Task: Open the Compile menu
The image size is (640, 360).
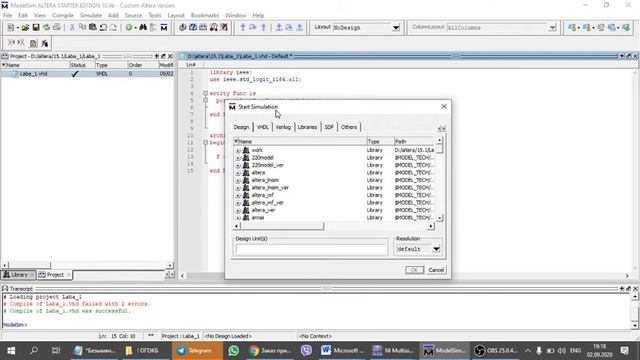Action: [63, 16]
